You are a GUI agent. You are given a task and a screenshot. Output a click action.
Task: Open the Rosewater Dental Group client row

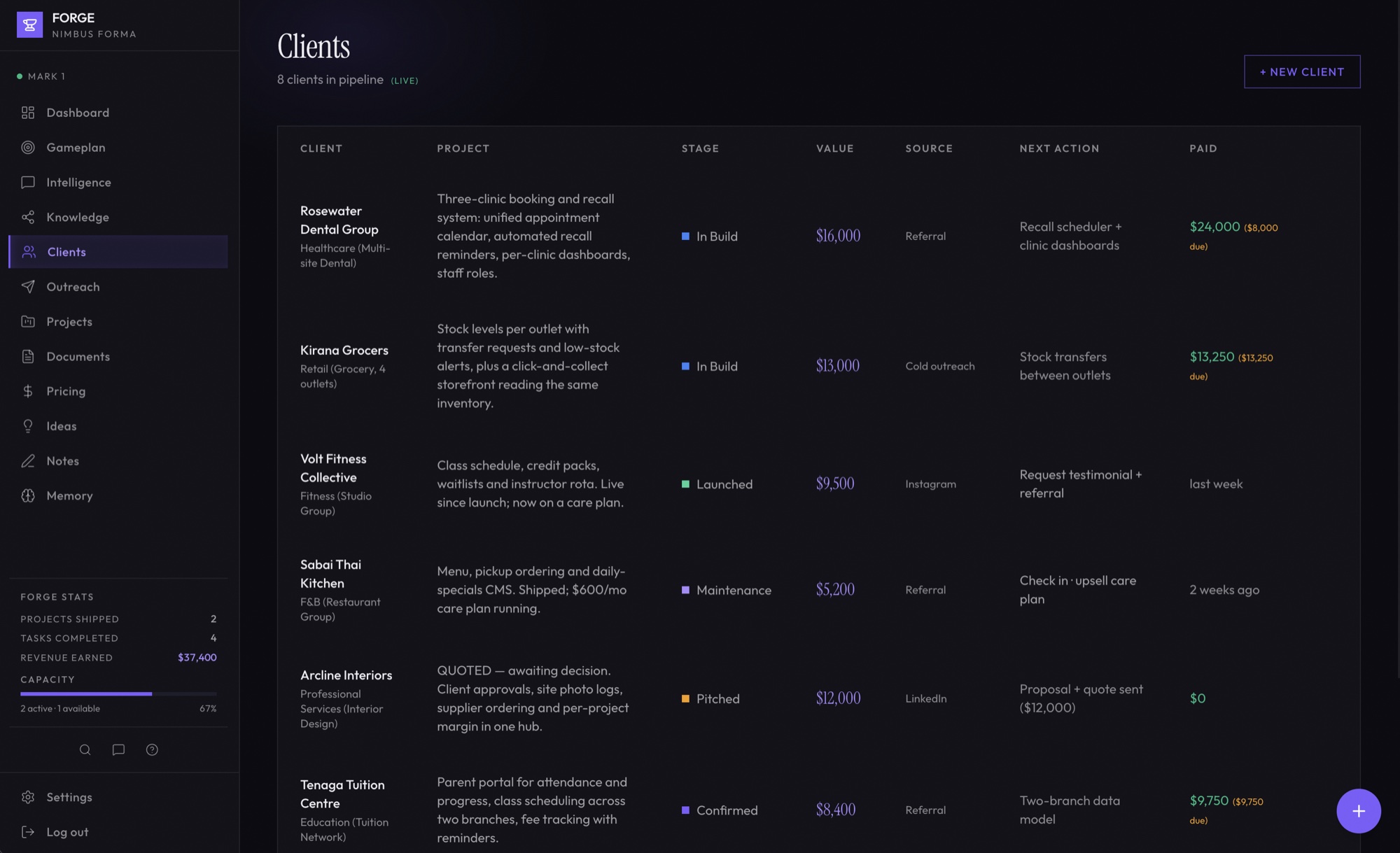click(818, 237)
